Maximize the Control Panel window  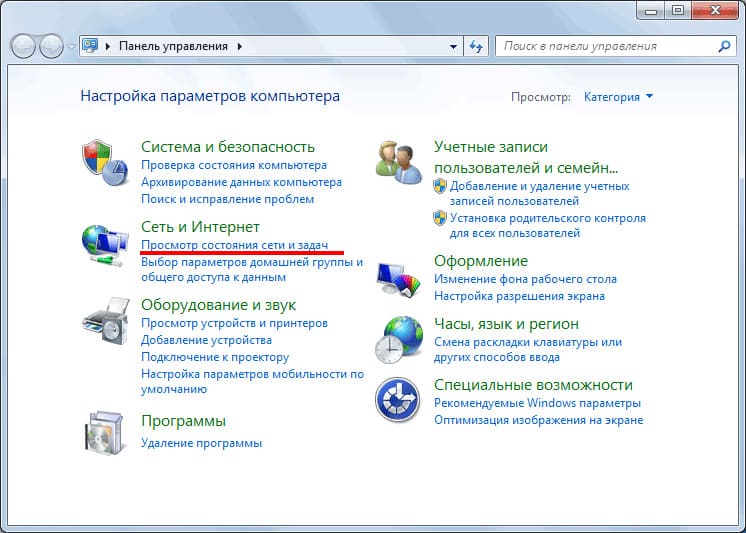678,10
